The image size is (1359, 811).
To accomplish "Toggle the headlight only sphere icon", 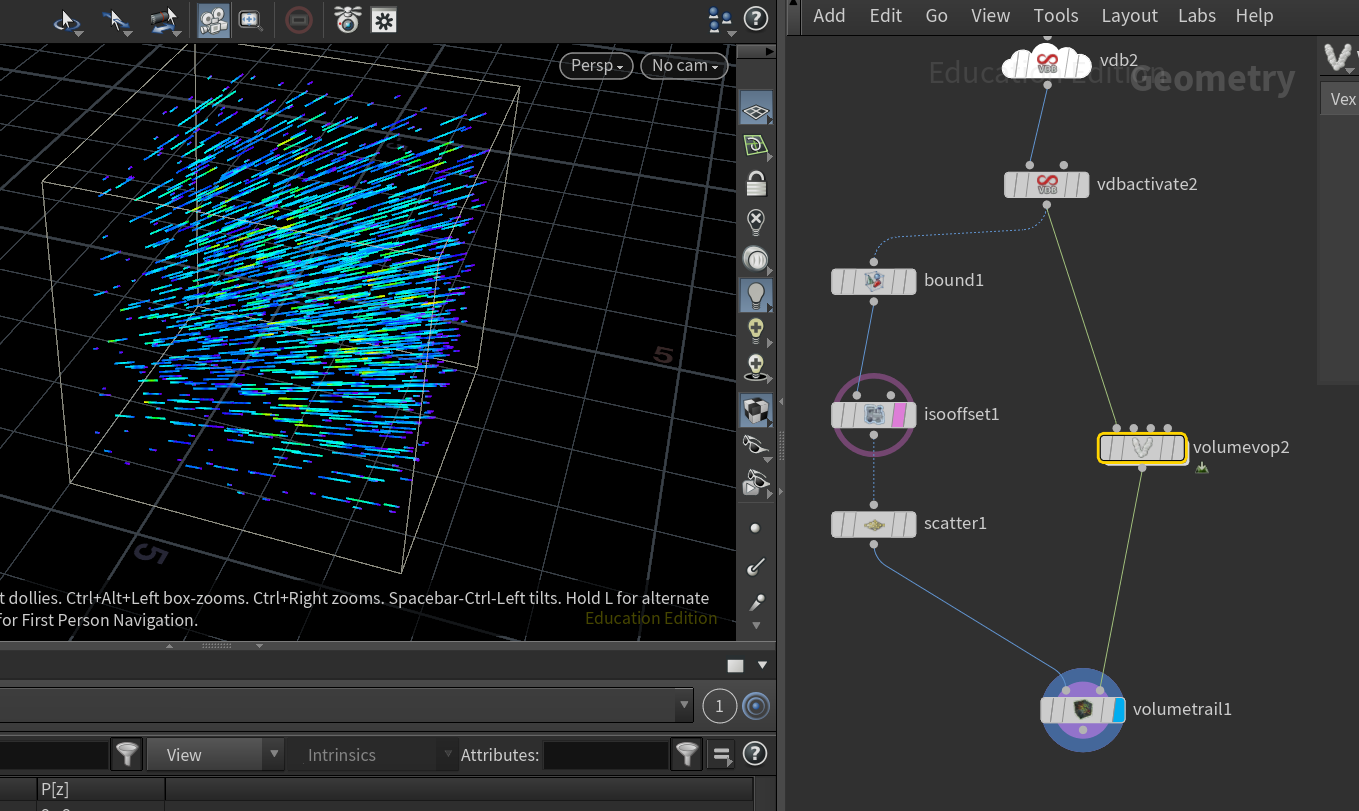I will tap(756, 259).
